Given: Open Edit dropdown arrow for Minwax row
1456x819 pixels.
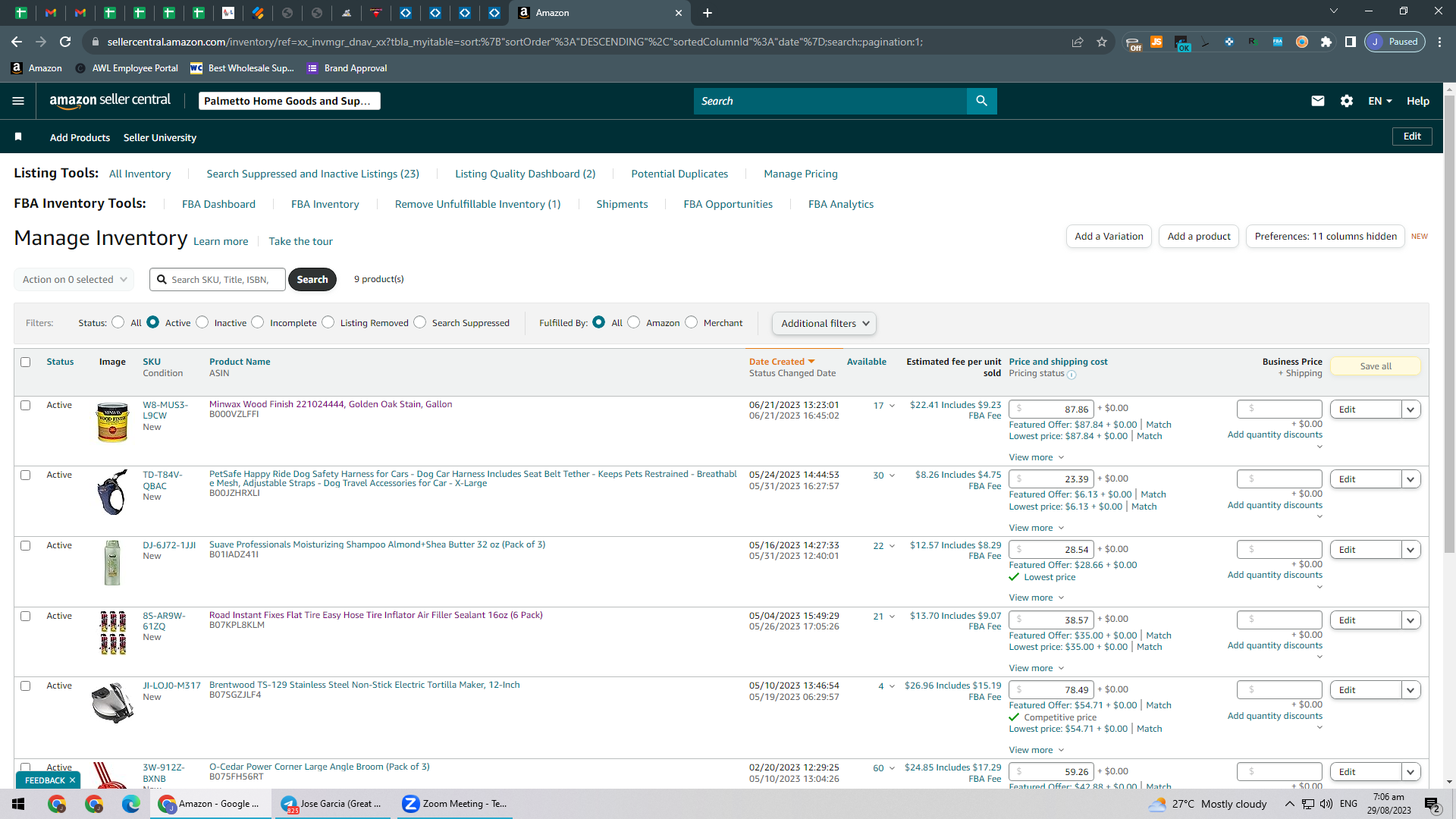Looking at the screenshot, I should 1410,409.
